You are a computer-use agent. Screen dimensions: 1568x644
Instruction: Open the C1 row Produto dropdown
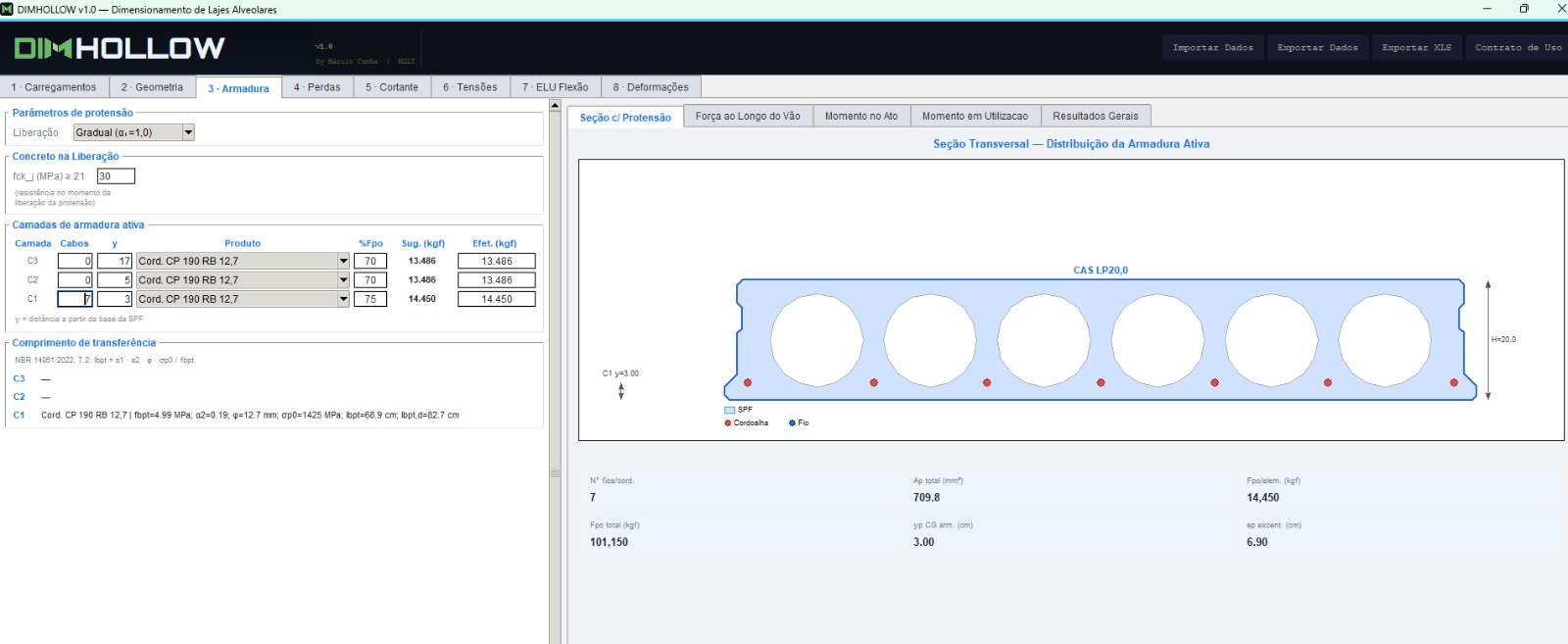pos(343,299)
